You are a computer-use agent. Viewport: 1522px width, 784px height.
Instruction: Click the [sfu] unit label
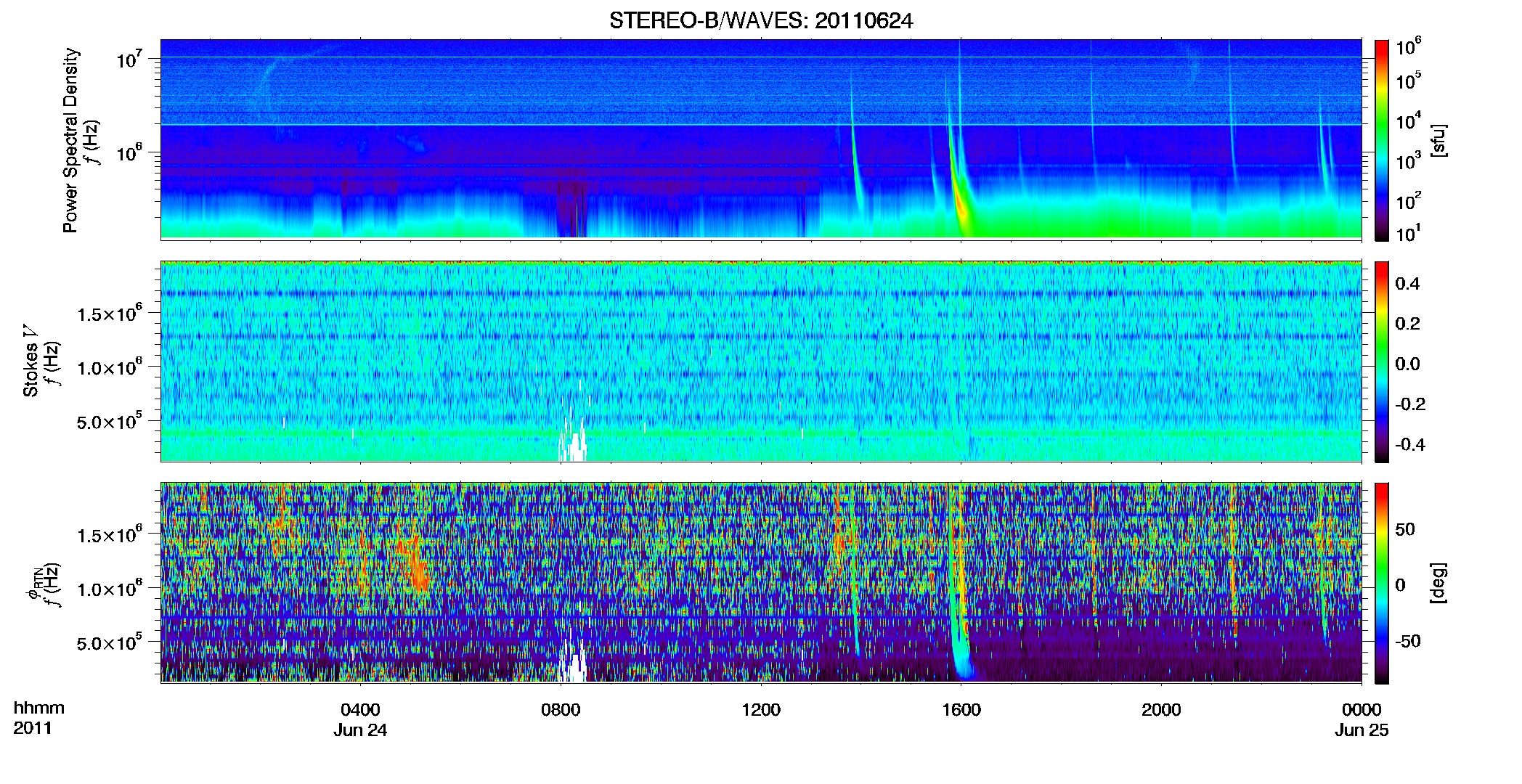[x=1438, y=140]
